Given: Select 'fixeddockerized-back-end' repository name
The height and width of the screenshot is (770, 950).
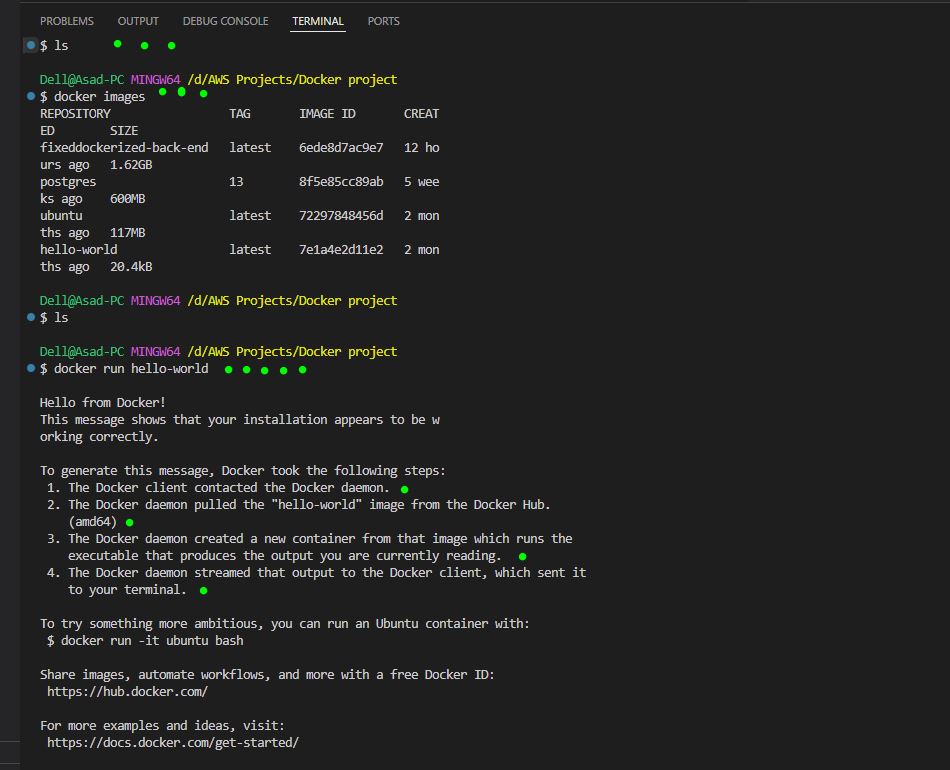Looking at the screenshot, I should (124, 148).
